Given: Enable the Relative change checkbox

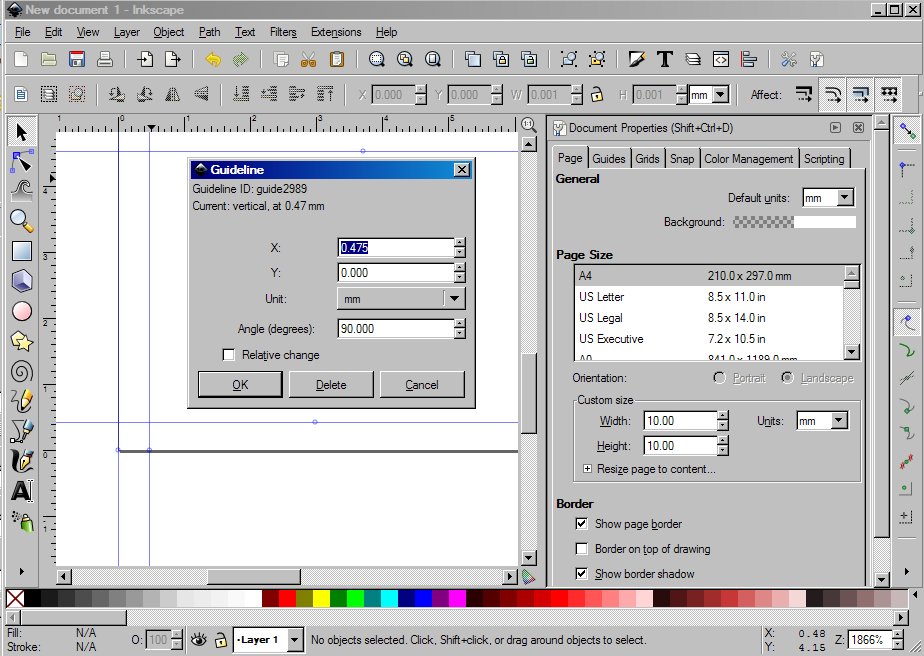Looking at the screenshot, I should [229, 355].
